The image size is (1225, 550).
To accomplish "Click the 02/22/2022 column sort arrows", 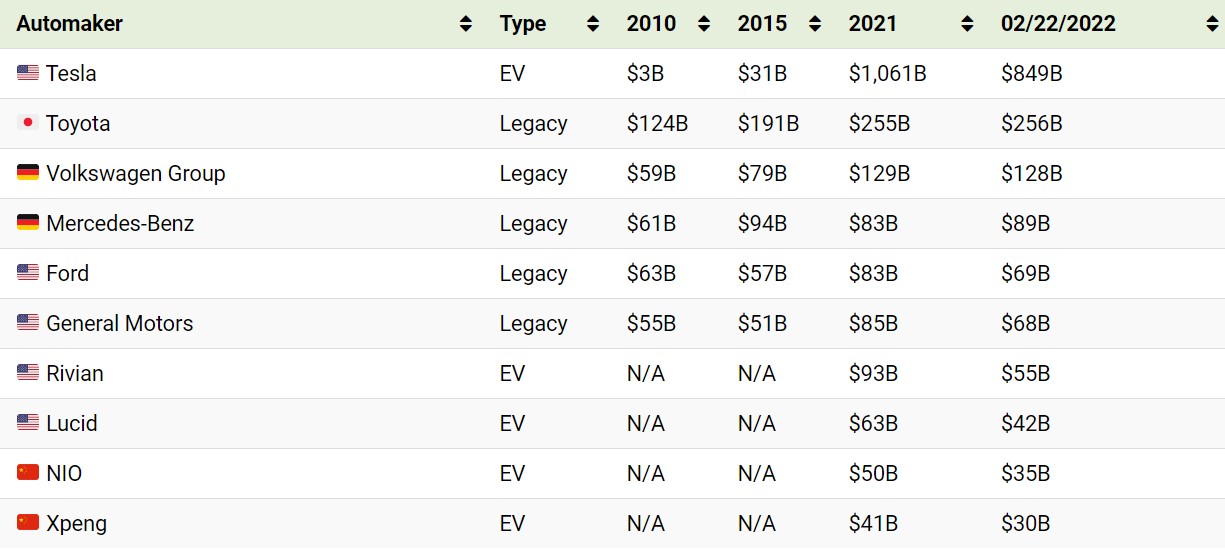I will pyautogui.click(x=1212, y=24).
